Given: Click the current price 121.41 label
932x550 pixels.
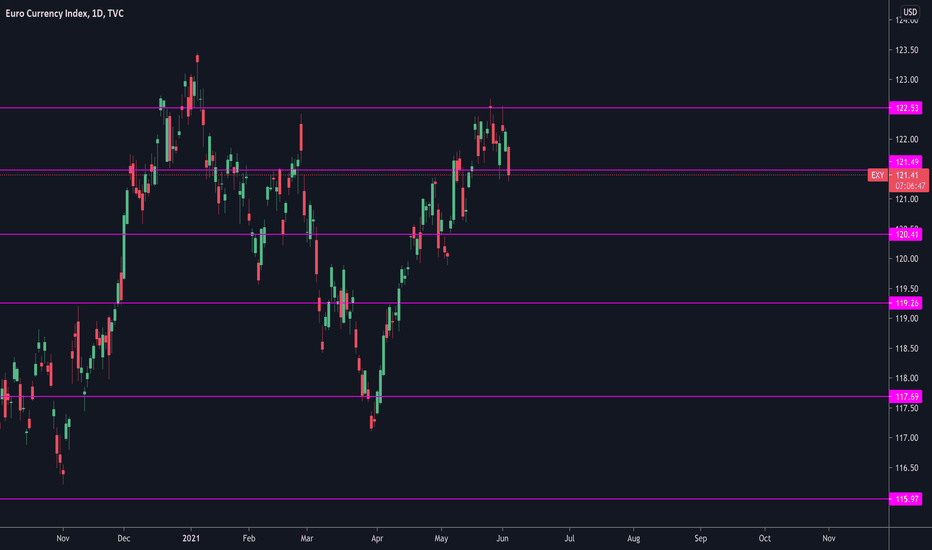Looking at the screenshot, I should coord(908,175).
